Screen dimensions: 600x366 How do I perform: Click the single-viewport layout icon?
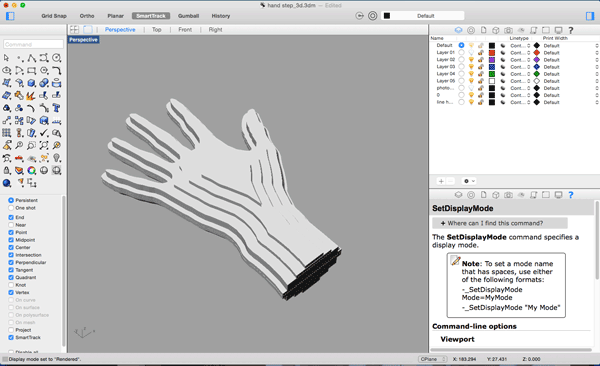click(x=88, y=29)
